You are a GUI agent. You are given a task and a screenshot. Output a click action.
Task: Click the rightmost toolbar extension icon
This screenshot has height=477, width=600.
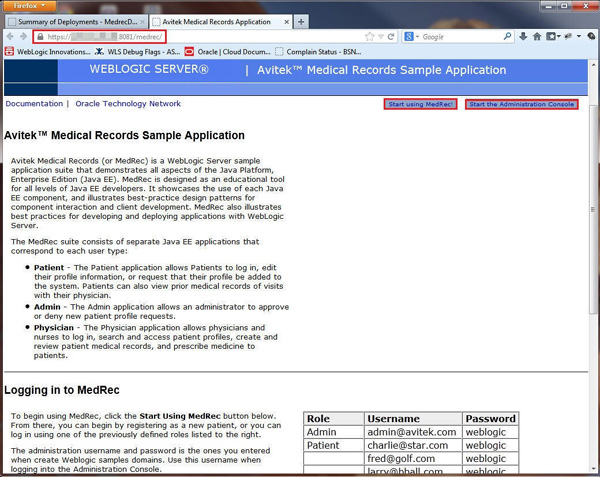click(592, 36)
